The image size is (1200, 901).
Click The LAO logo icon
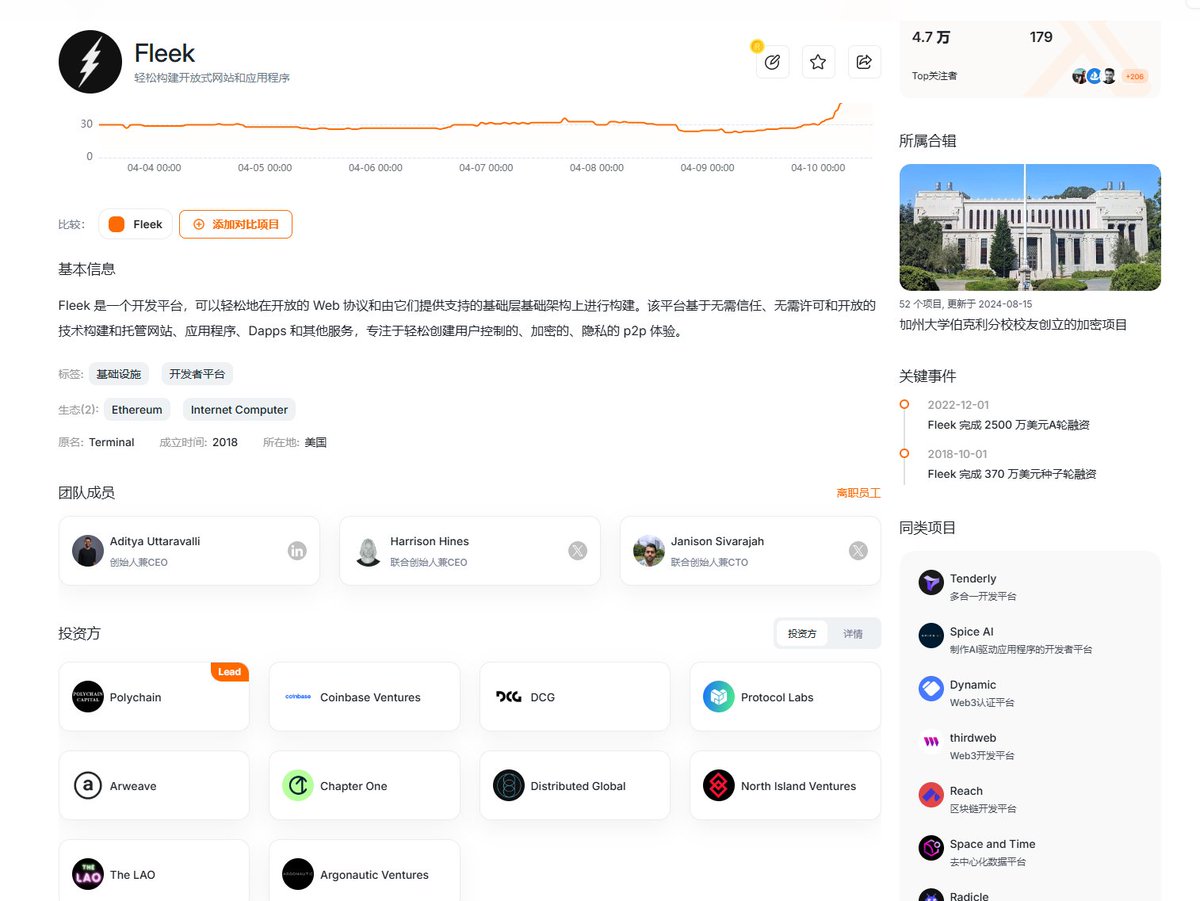point(88,874)
